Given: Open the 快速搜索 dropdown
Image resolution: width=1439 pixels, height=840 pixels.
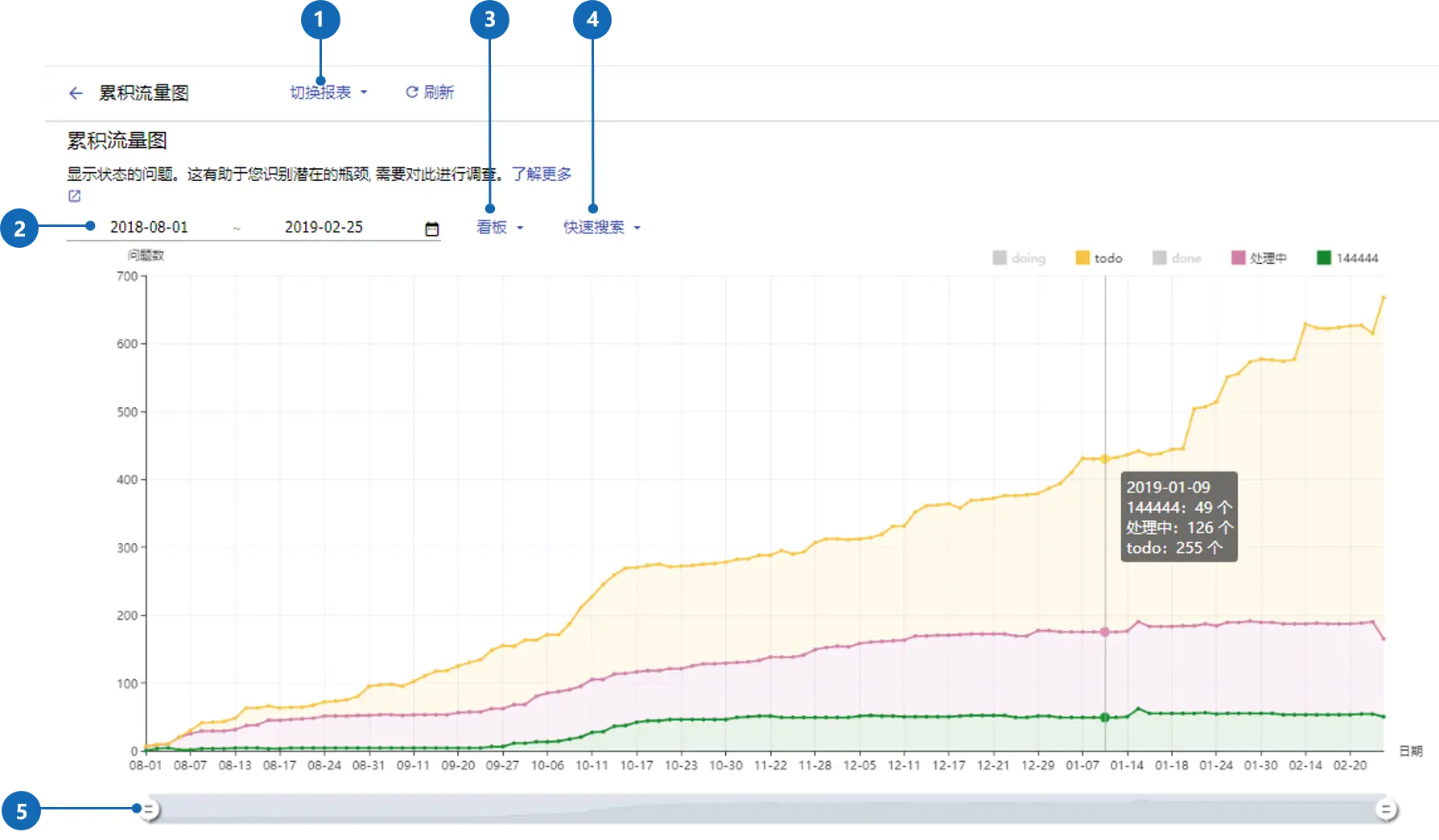Looking at the screenshot, I should pyautogui.click(x=602, y=228).
